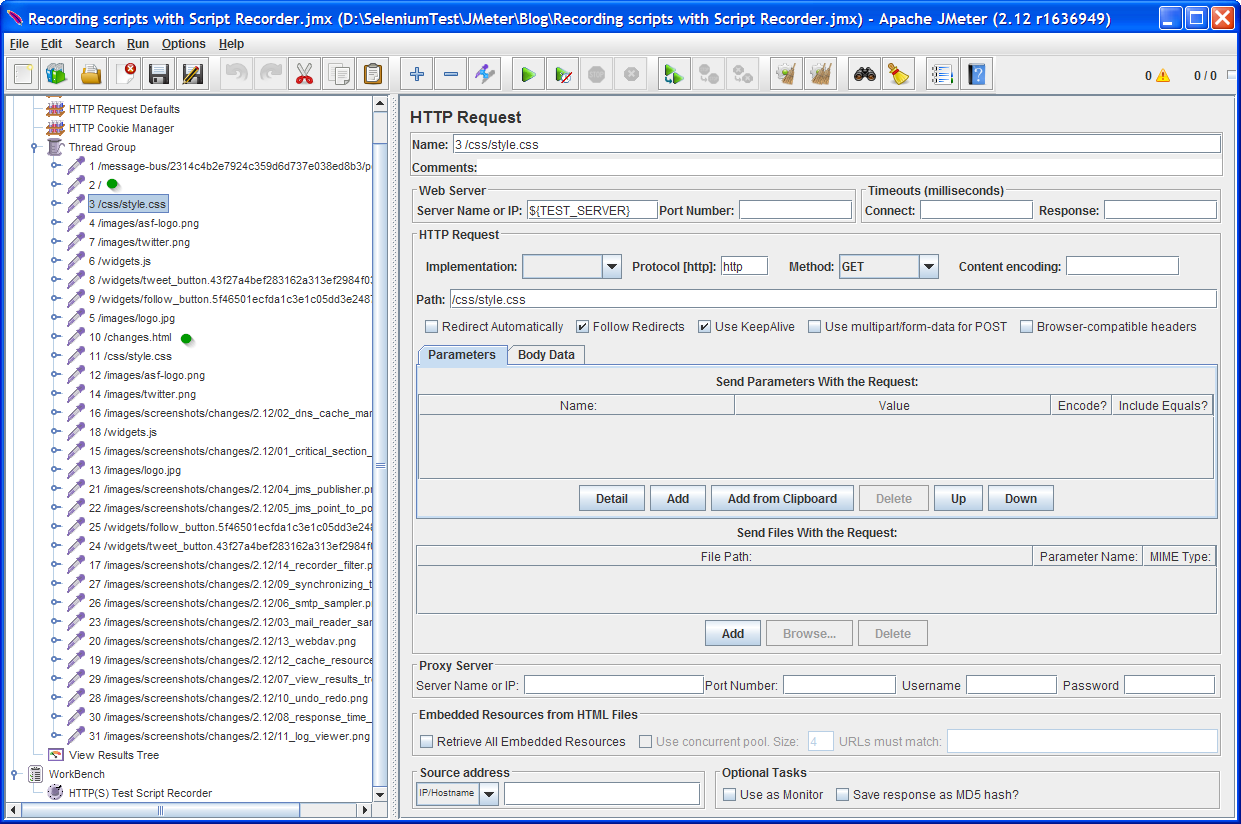Enable Retrieve All Embedded Resources

(x=427, y=742)
